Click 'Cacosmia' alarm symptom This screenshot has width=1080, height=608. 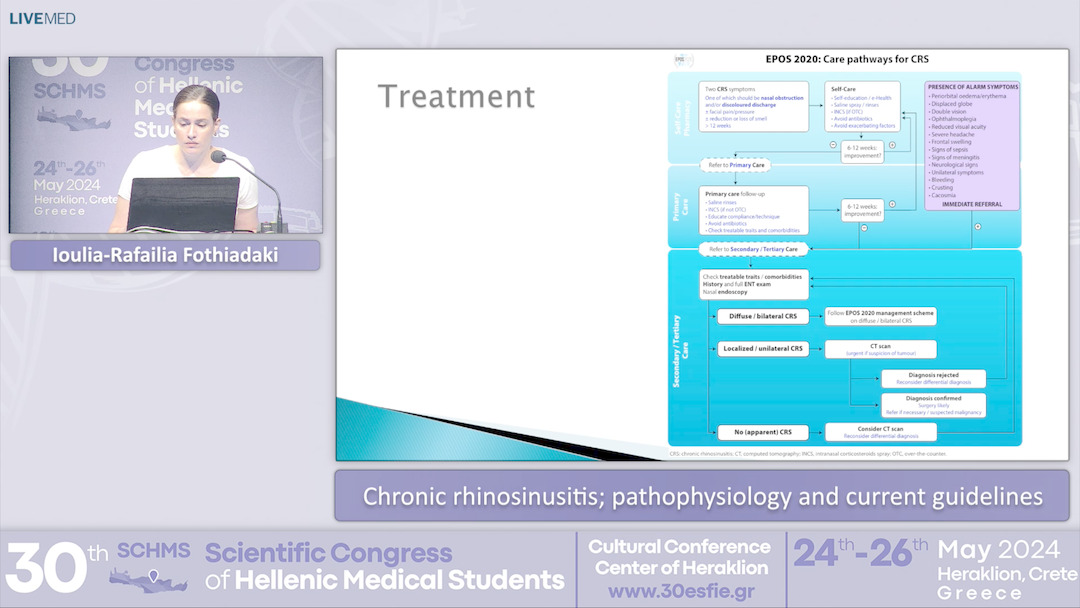(x=942, y=196)
